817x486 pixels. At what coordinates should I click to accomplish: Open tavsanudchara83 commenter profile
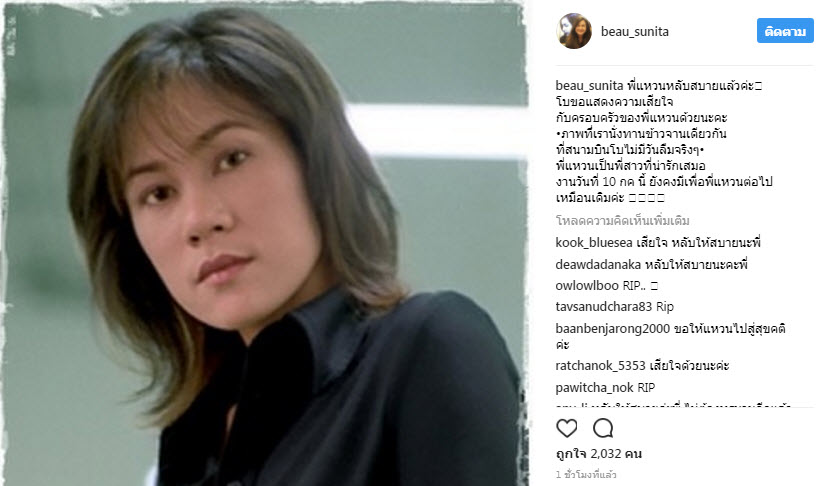tap(603, 307)
